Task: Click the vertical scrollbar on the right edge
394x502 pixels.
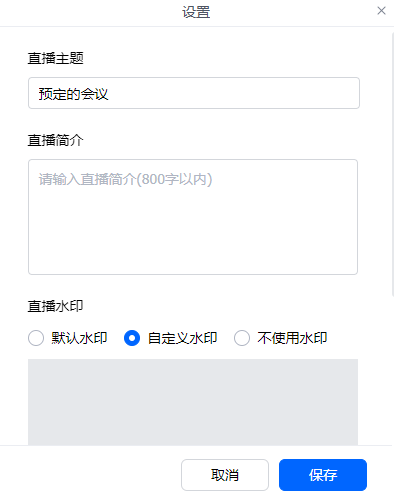Action: (393, 164)
